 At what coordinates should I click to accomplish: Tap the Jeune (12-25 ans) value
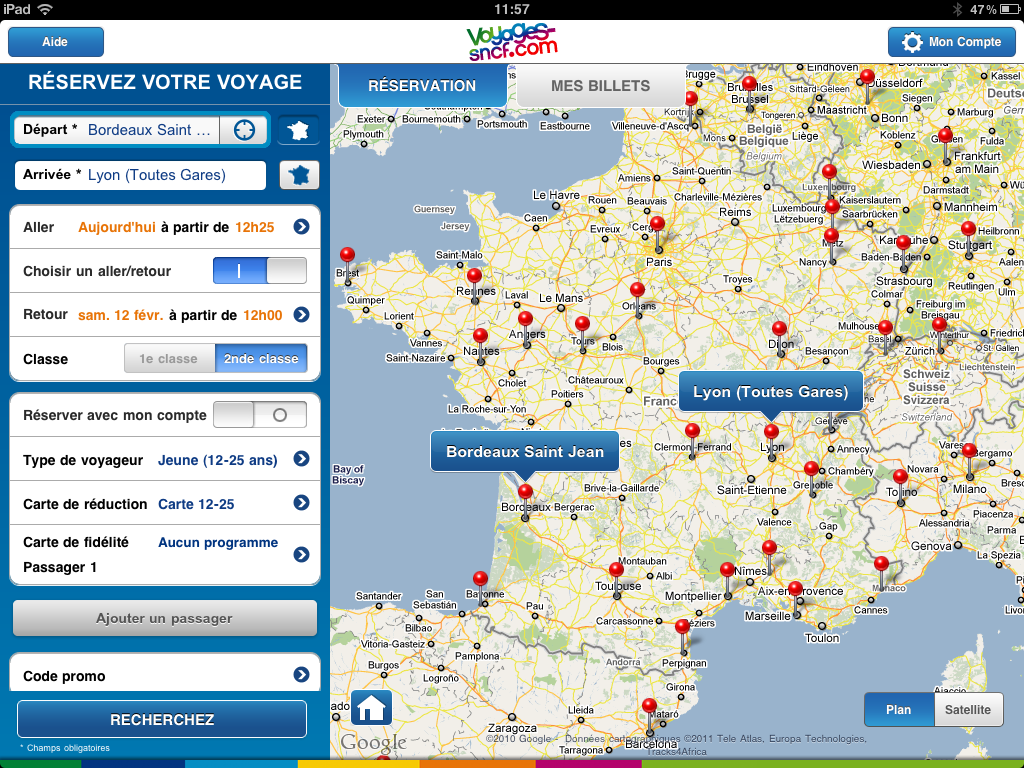click(x=217, y=460)
